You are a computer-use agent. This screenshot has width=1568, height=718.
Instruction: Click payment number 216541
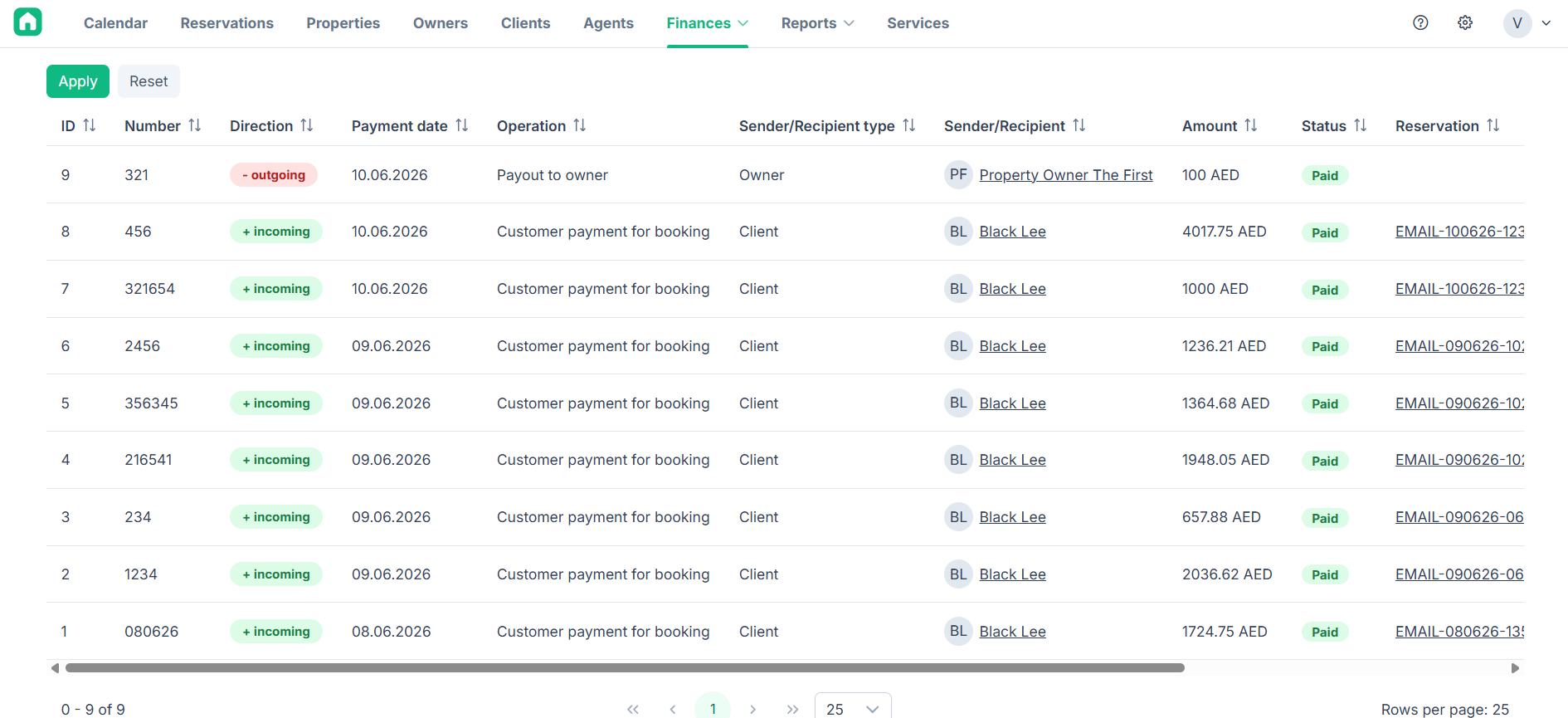(149, 460)
